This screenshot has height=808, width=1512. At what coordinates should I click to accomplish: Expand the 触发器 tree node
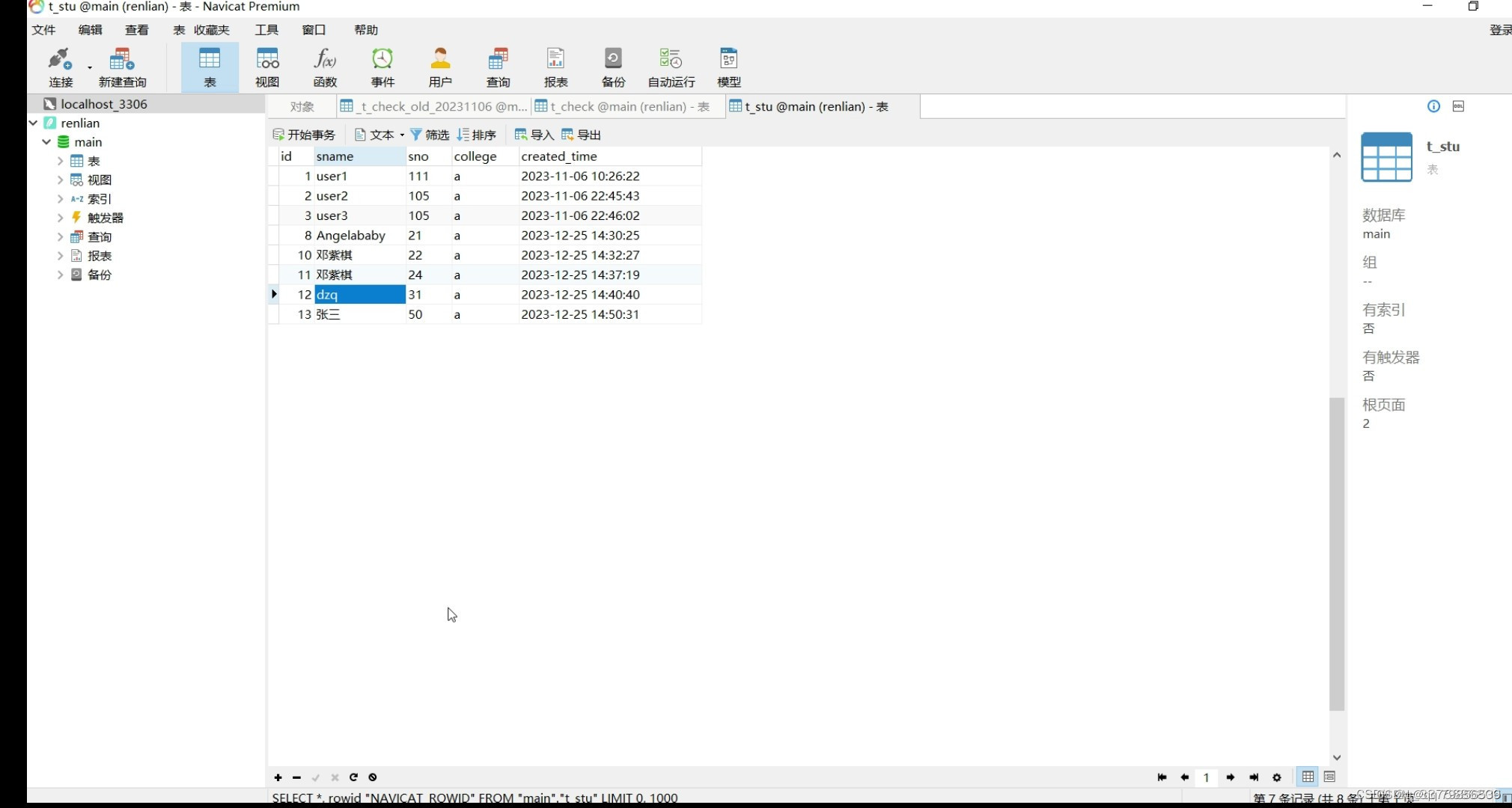(x=60, y=218)
